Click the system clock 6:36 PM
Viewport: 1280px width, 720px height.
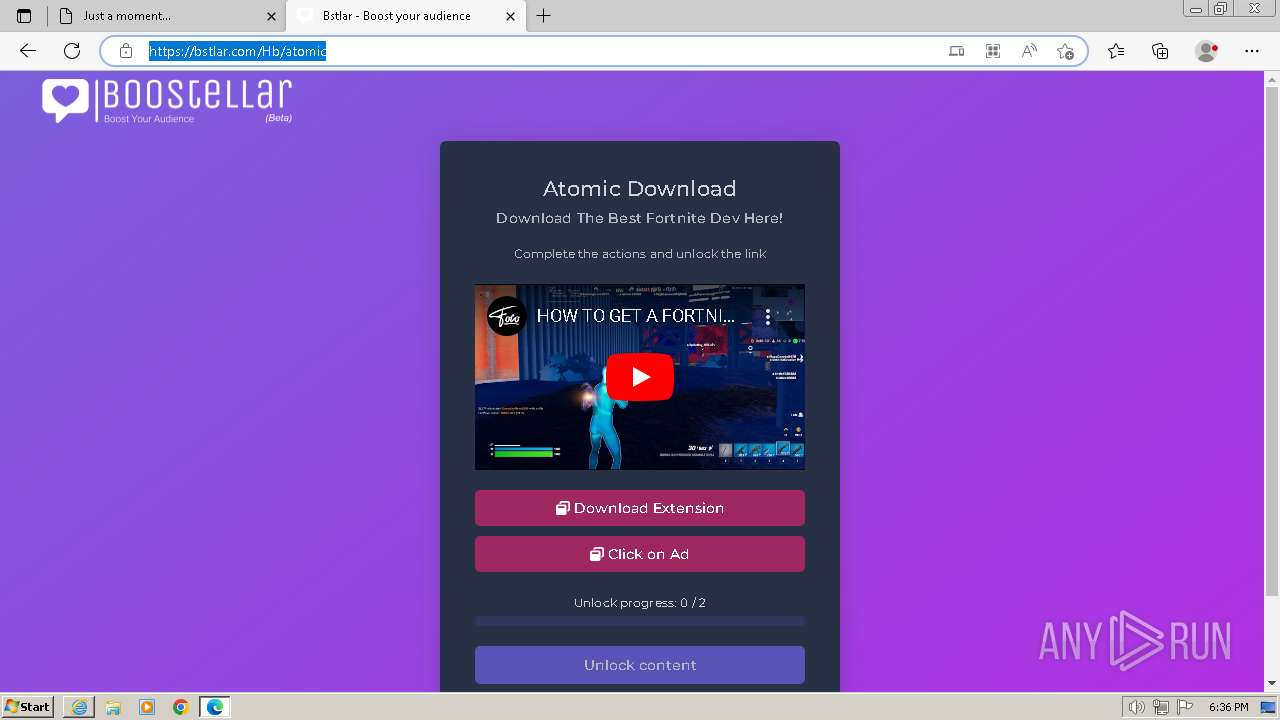pos(1228,707)
